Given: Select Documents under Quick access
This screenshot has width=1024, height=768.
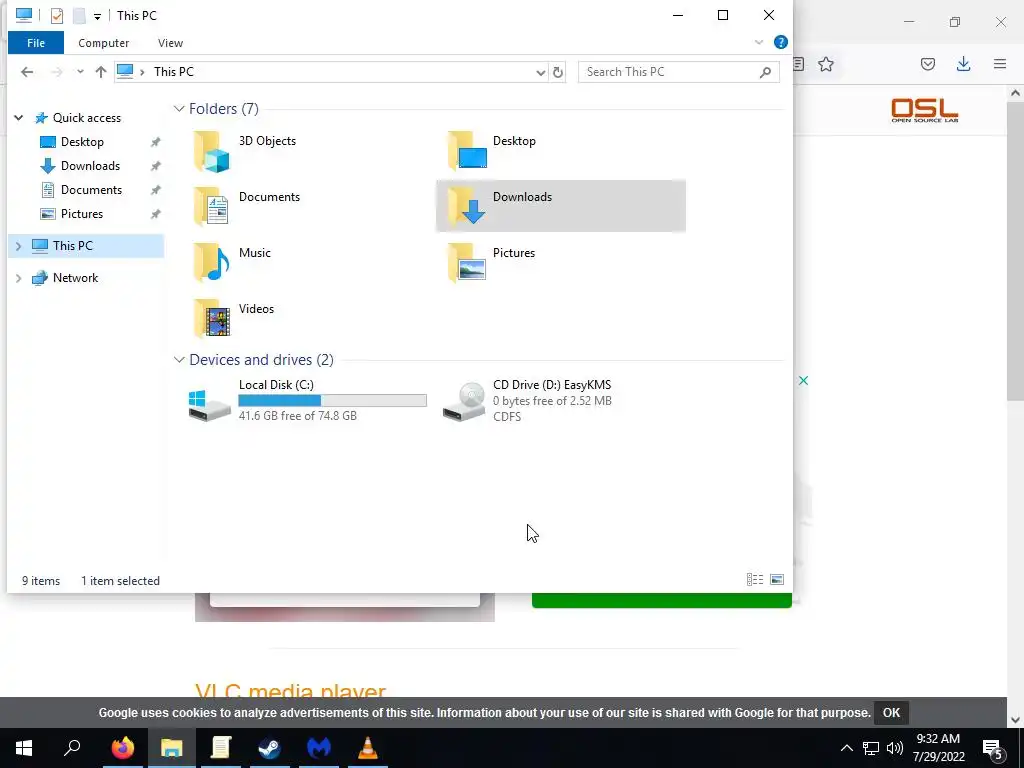Looking at the screenshot, I should (x=91, y=190).
